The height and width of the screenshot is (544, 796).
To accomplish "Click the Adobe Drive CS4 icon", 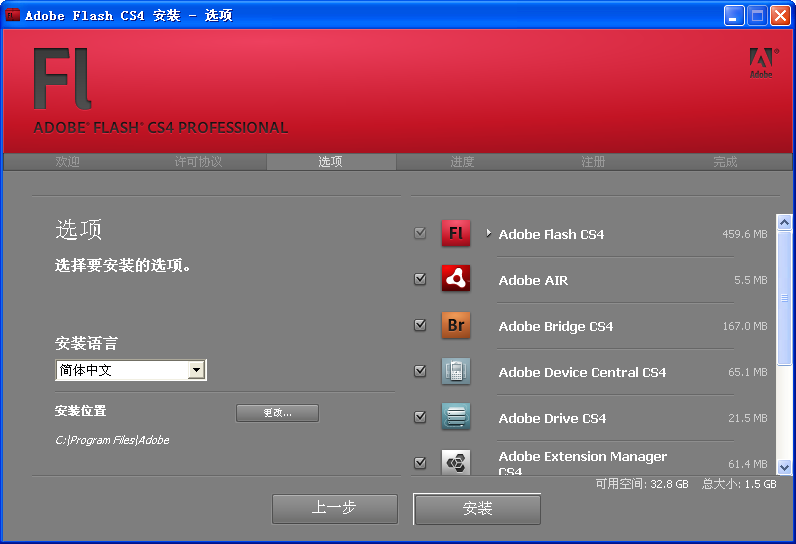I will click(455, 417).
